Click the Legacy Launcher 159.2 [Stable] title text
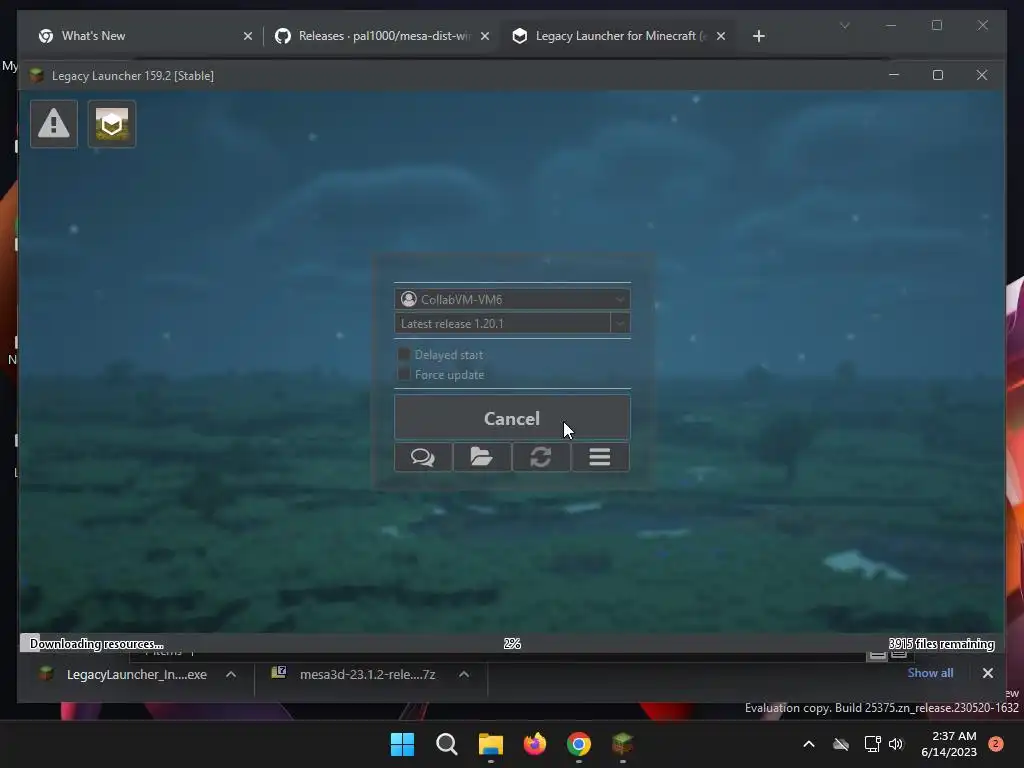The height and width of the screenshot is (768, 1024). coord(133,76)
